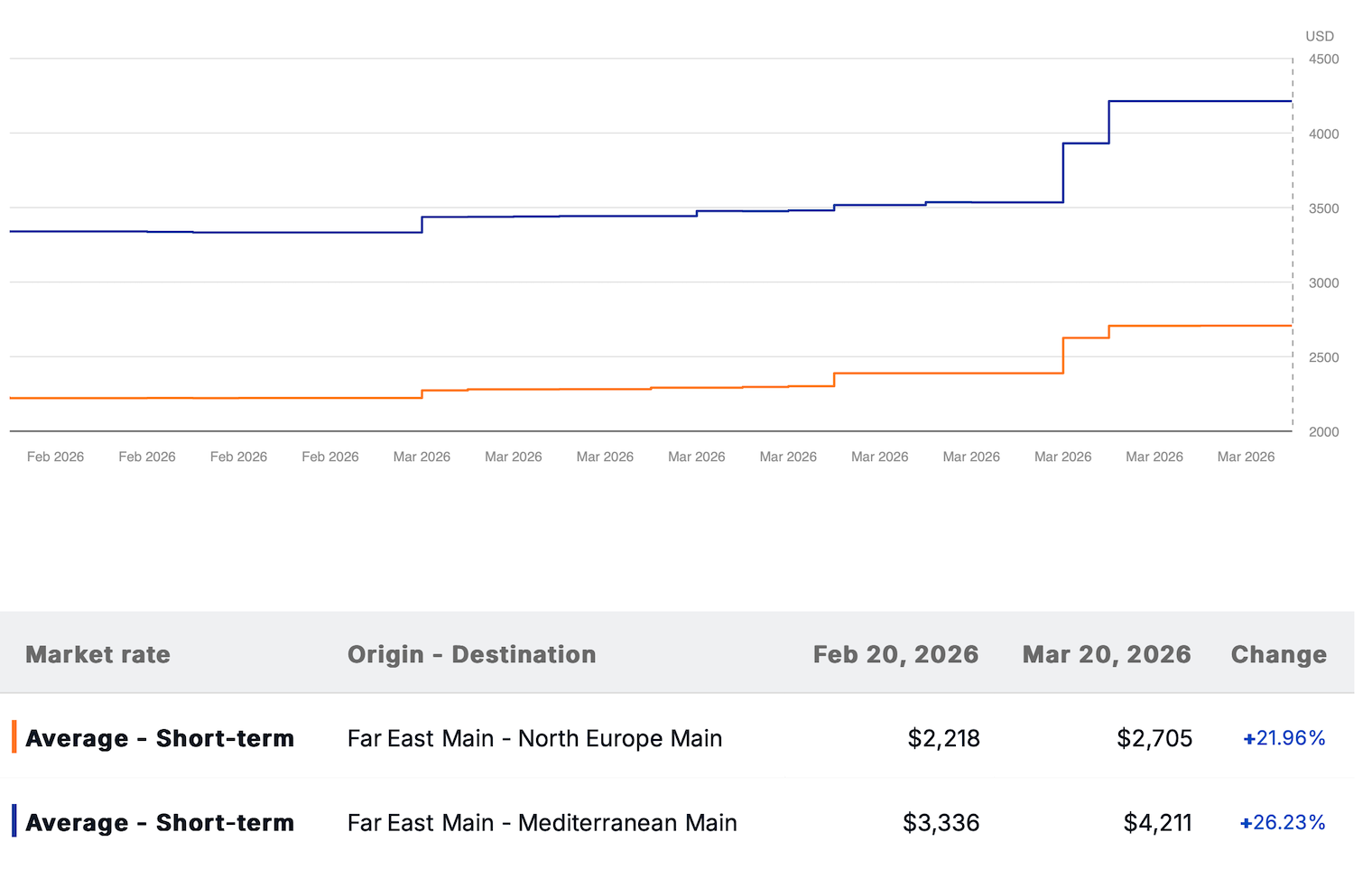1372x869 pixels.
Task: Select Far East Main - North Europe Main route
Action: (534, 738)
